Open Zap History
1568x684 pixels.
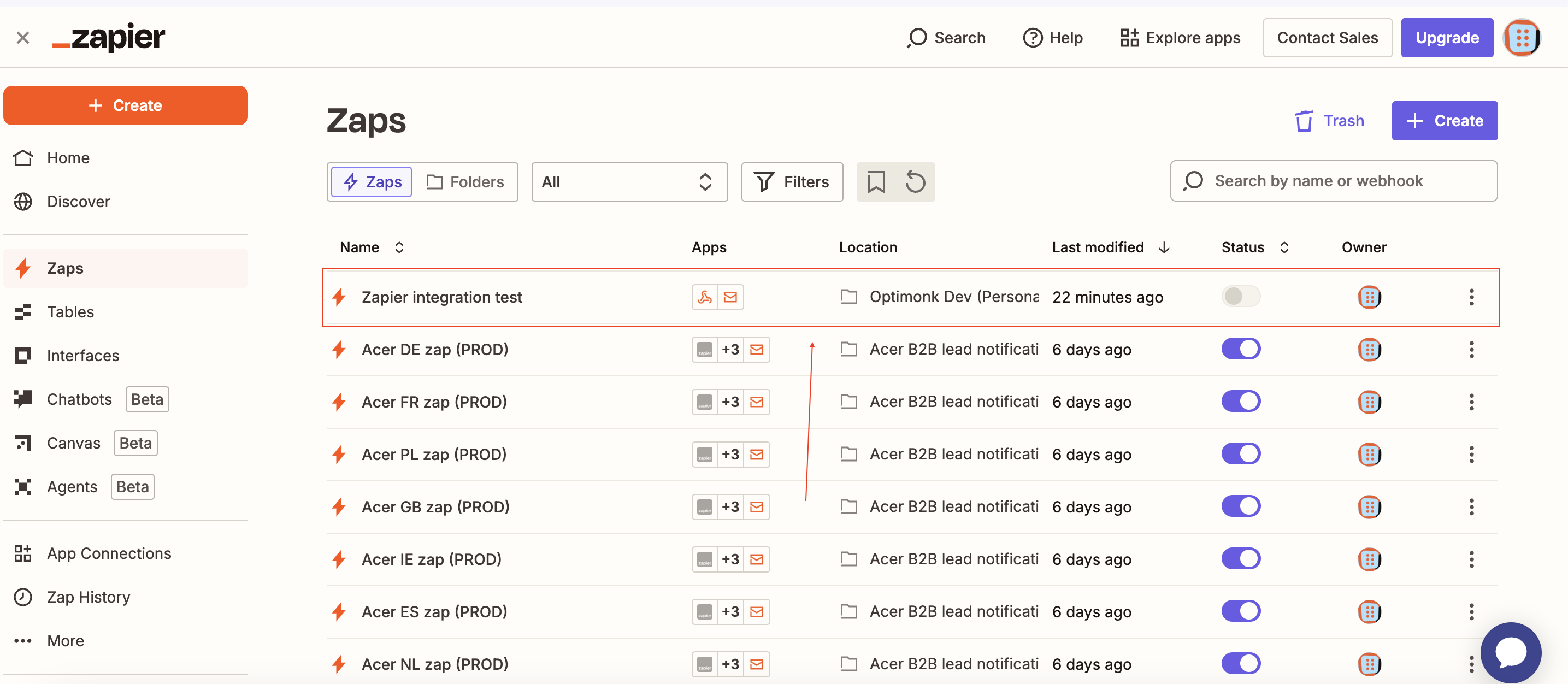126,597
